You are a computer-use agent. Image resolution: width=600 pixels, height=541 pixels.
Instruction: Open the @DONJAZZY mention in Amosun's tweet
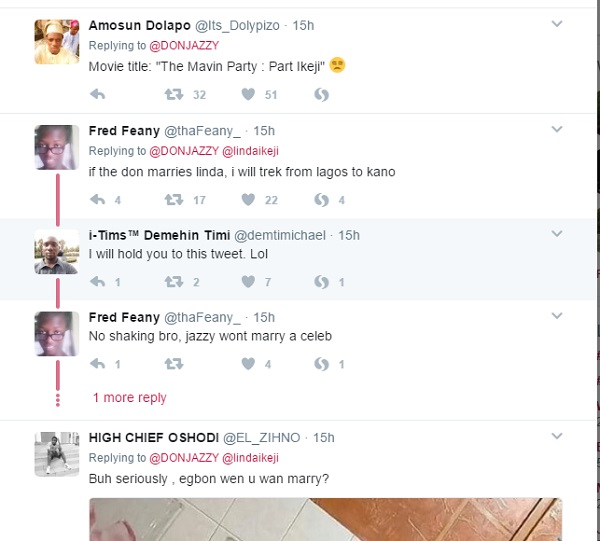(187, 45)
